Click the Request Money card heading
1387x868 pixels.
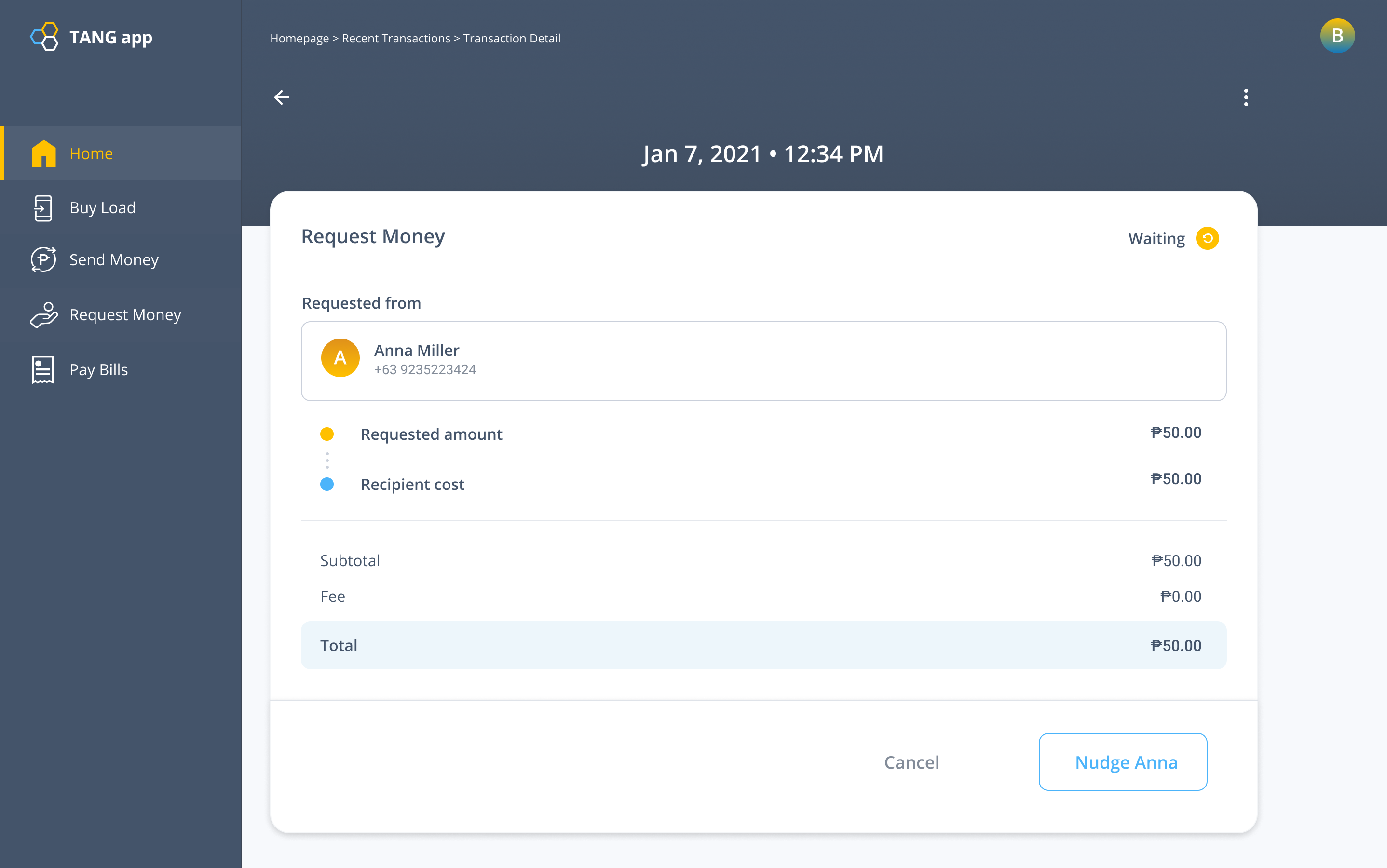pos(373,236)
